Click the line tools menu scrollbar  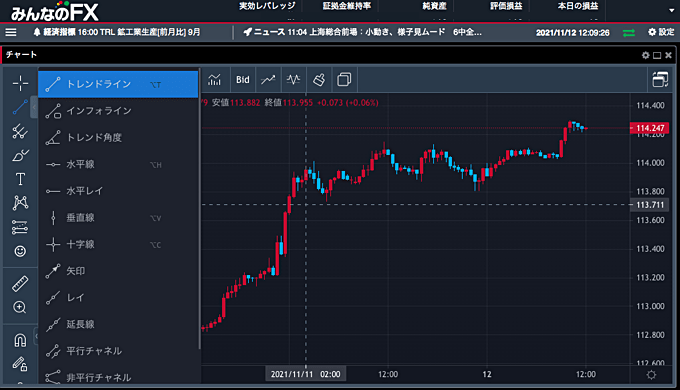199,208
